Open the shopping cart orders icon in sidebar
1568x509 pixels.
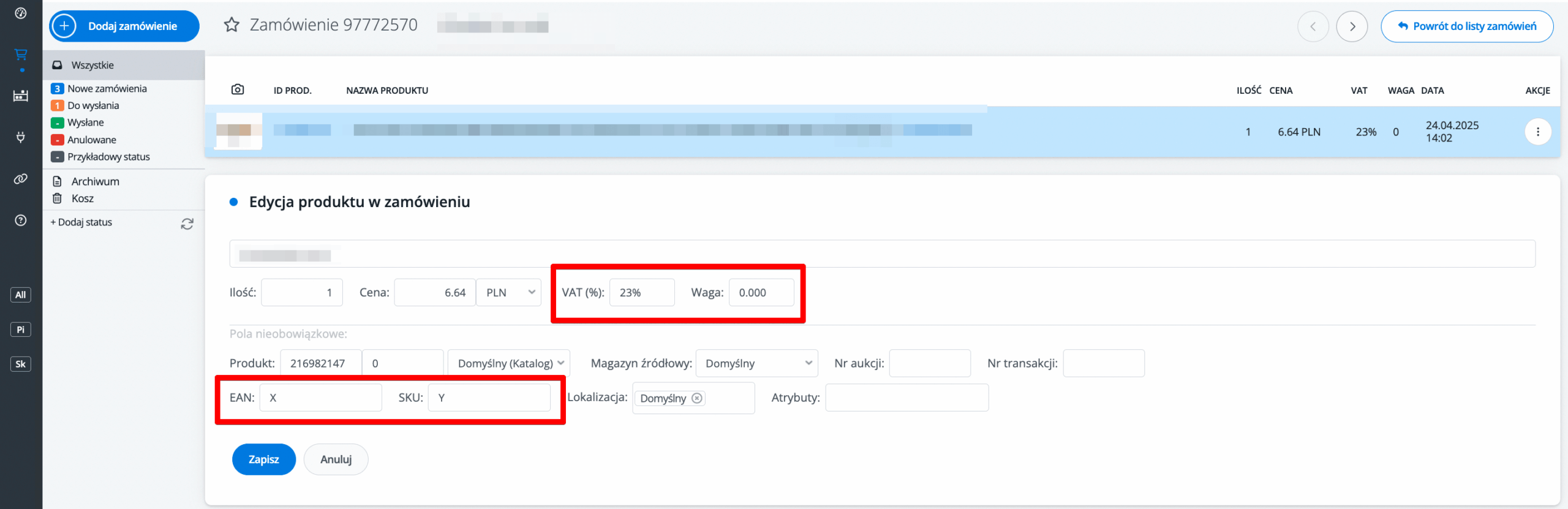21,55
